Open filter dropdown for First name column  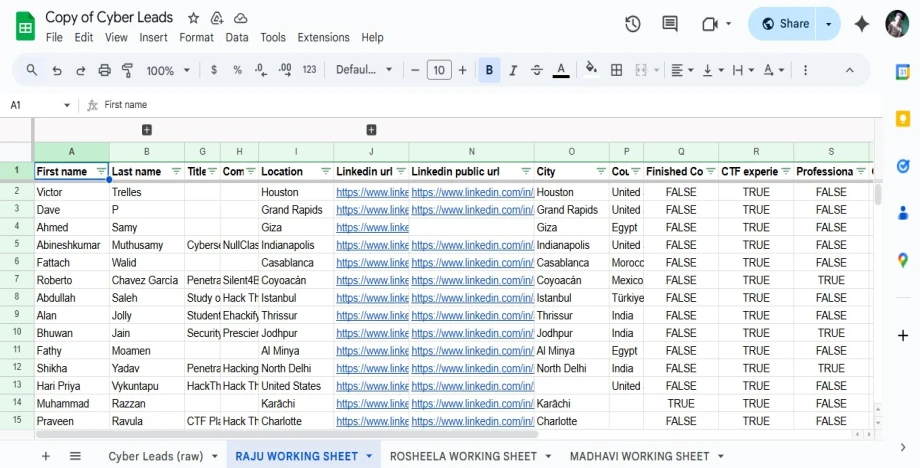(101, 171)
